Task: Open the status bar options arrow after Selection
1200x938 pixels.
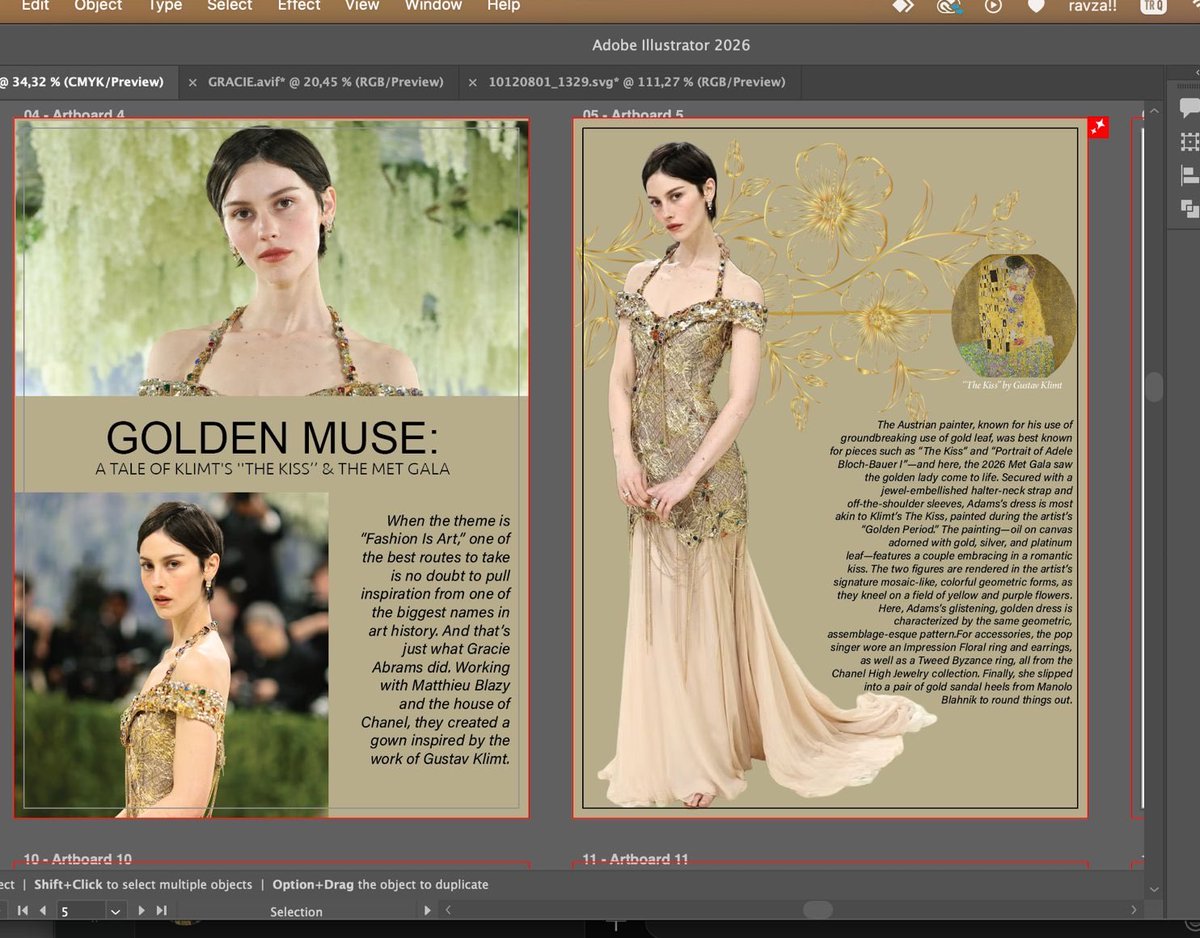Action: click(x=428, y=911)
